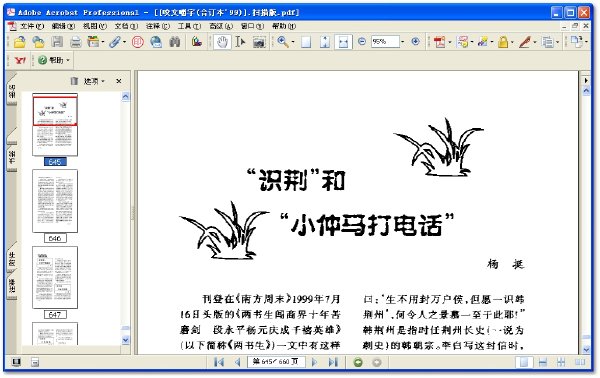This screenshot has width=600, height=378.
Task: Select the Hand tool
Action: point(222,42)
